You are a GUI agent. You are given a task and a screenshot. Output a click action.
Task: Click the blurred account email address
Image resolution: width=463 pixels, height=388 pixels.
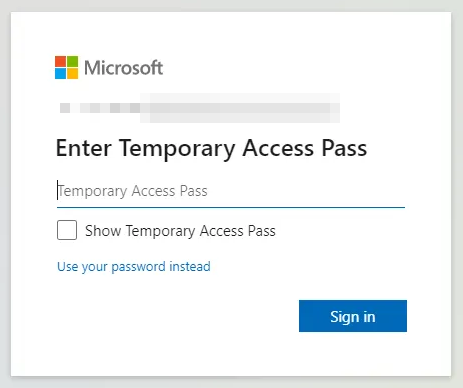pos(199,108)
